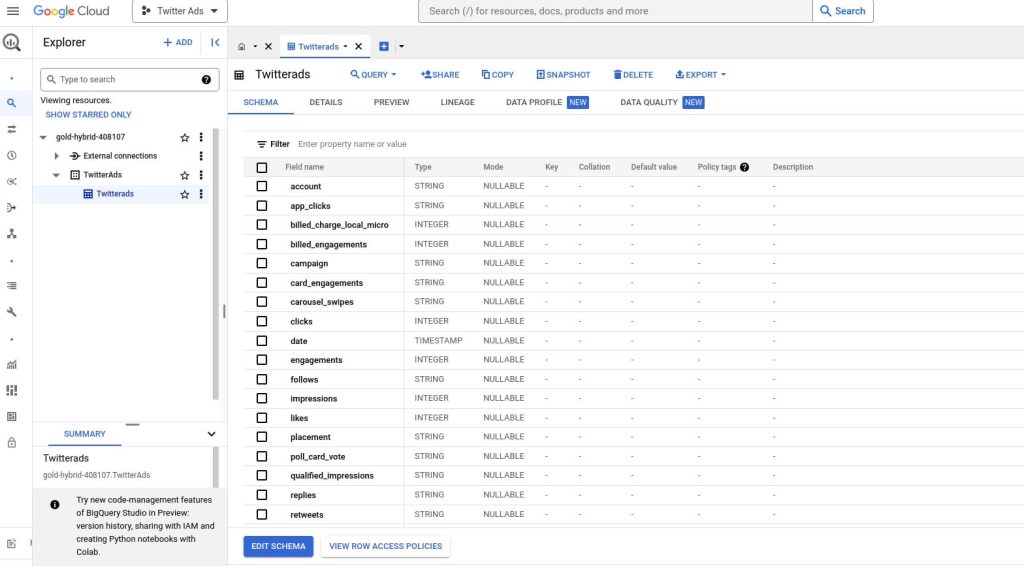Focus the top resource search field
1024x566 pixels.
click(x=615, y=11)
